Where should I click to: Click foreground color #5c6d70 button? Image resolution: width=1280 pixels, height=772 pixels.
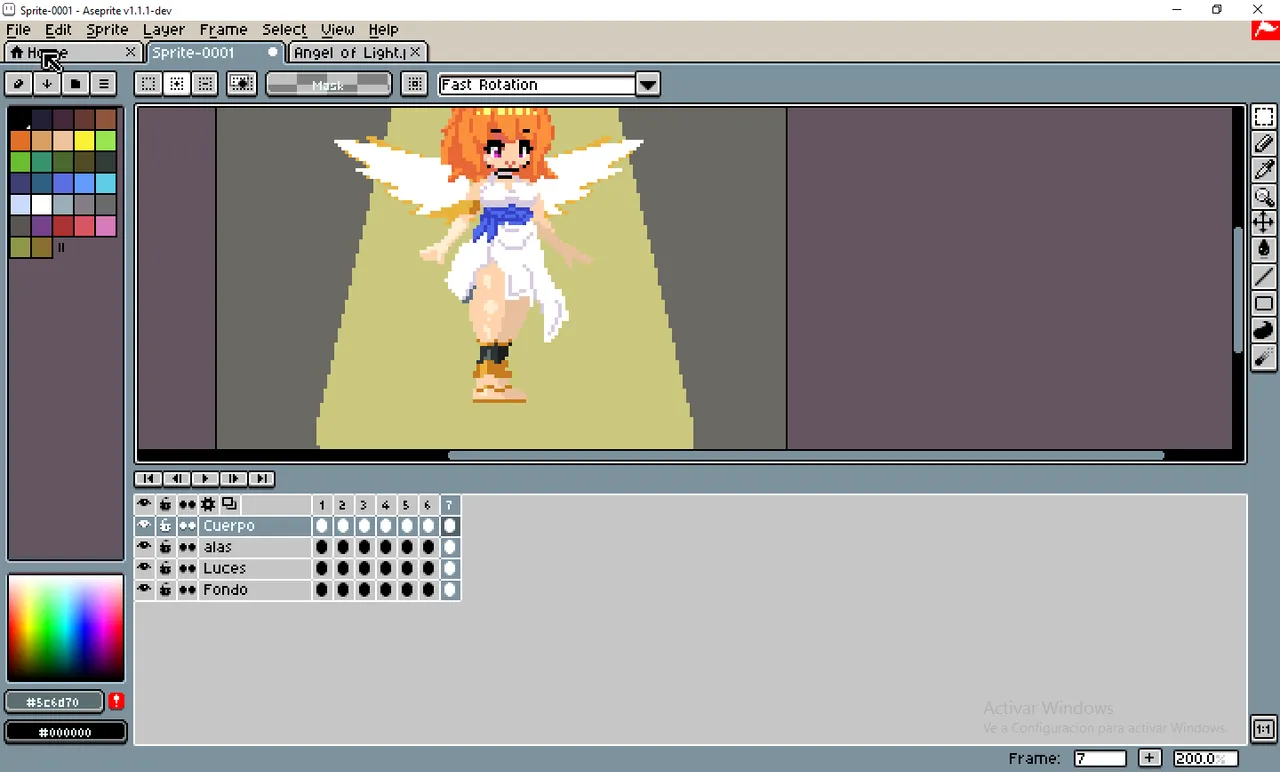[55, 702]
